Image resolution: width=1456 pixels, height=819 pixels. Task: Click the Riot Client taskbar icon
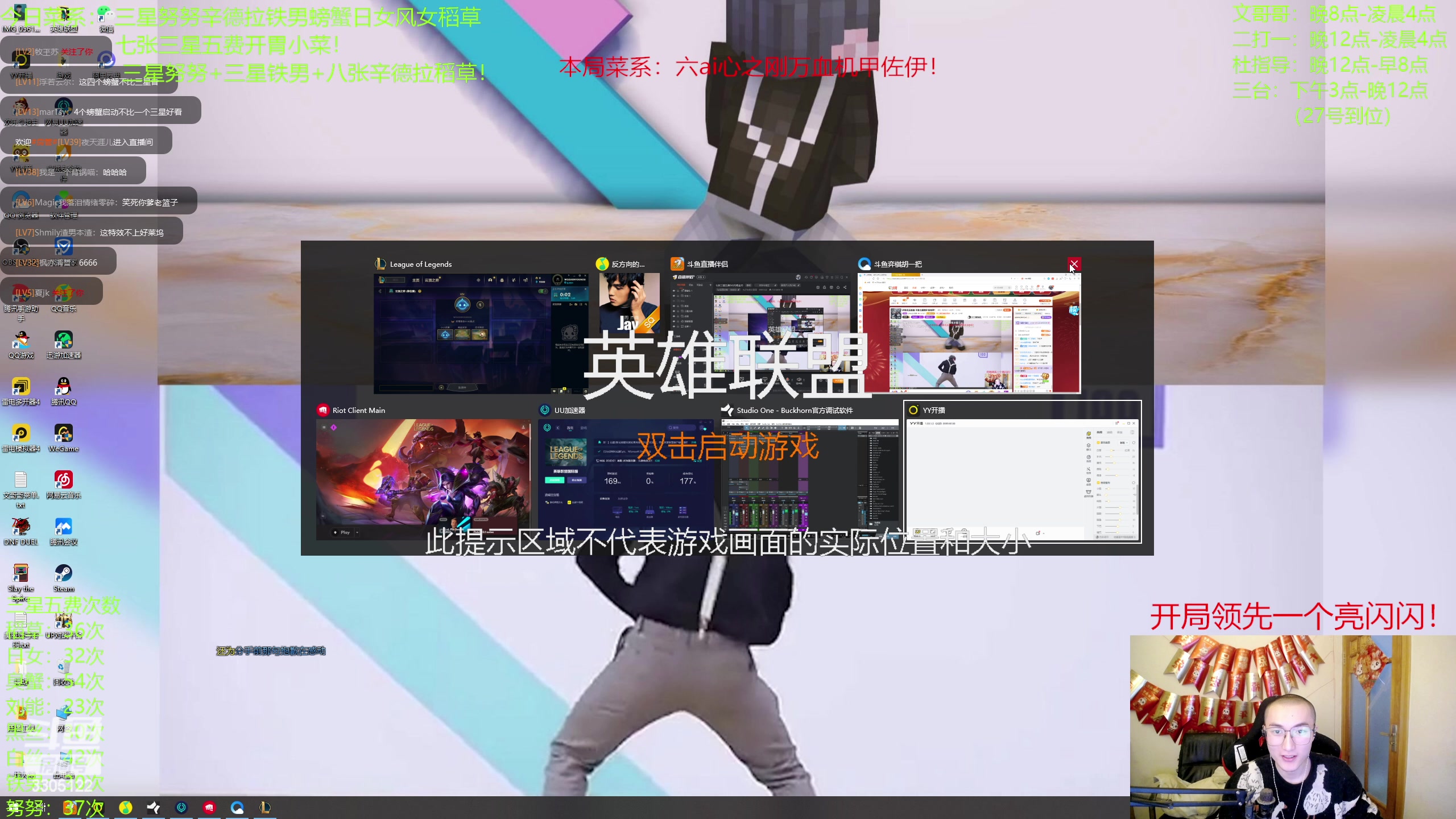coord(209,808)
